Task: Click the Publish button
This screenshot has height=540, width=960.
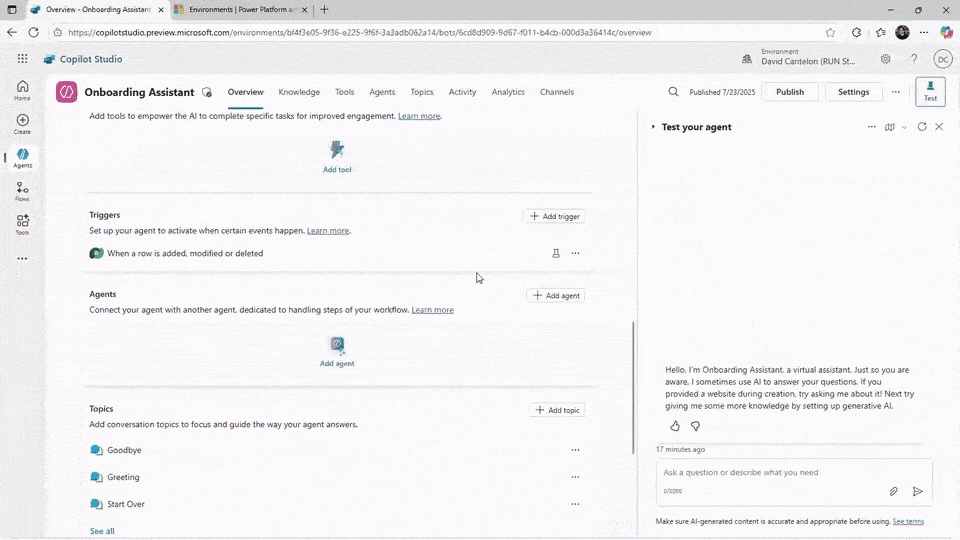Action: click(x=789, y=92)
